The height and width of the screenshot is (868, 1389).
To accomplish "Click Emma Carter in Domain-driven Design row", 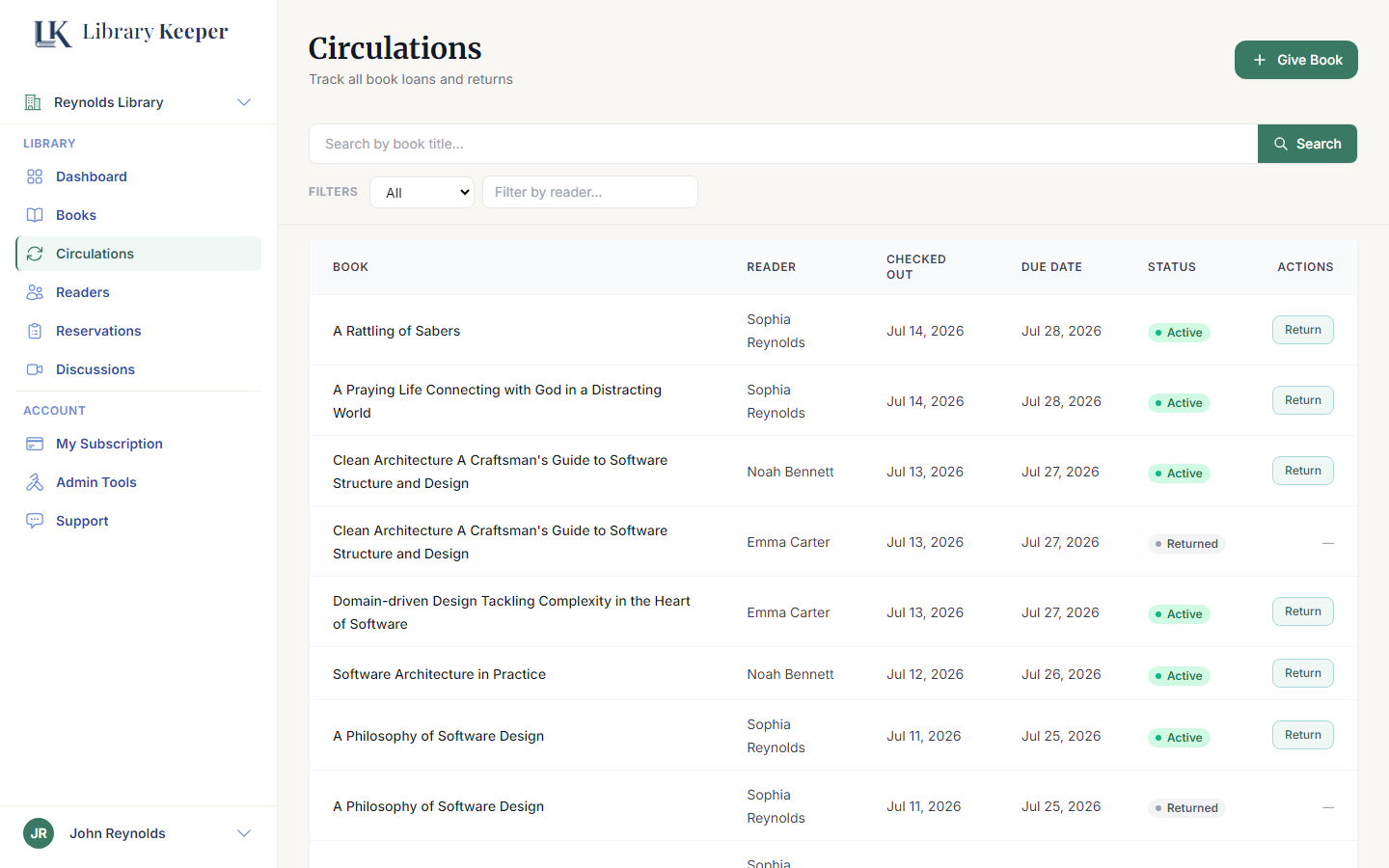I will click(x=788, y=612).
